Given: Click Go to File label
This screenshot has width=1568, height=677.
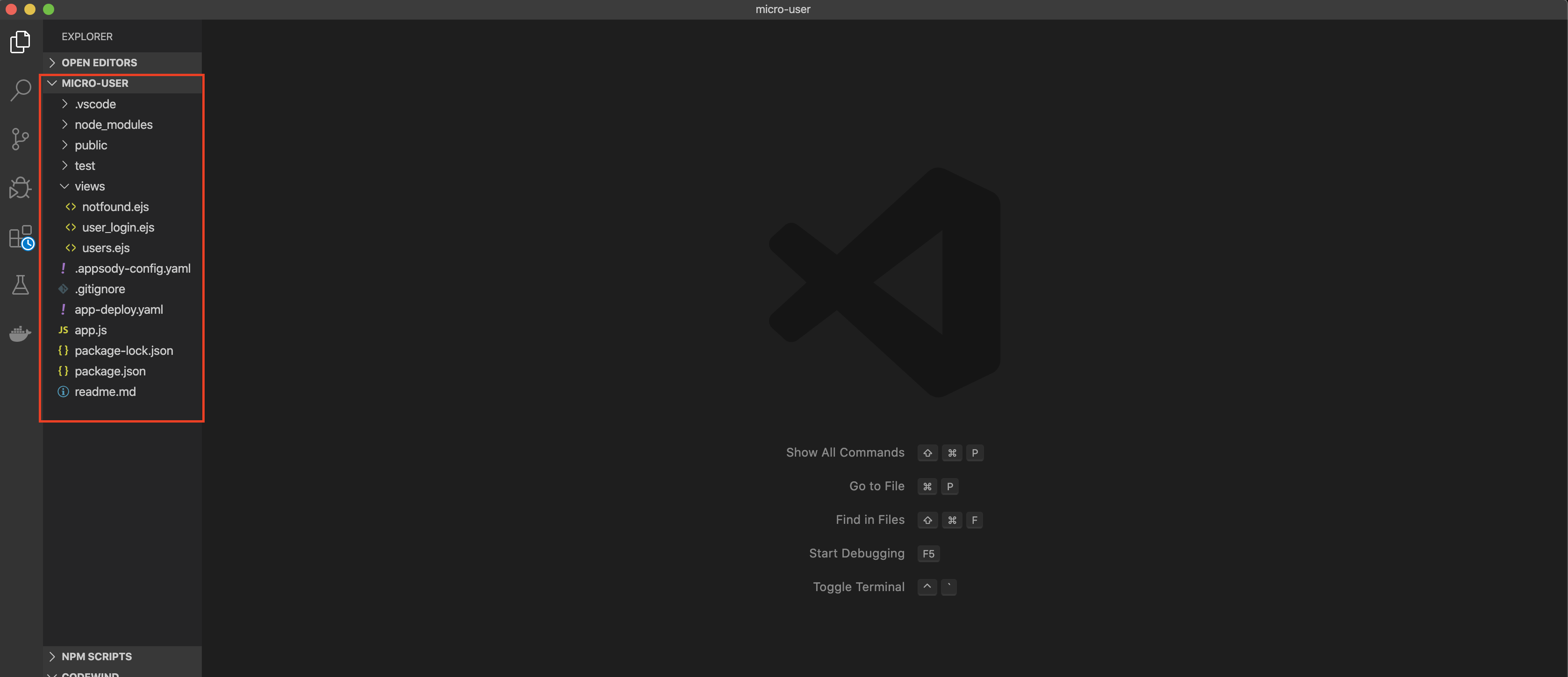Looking at the screenshot, I should (x=877, y=486).
